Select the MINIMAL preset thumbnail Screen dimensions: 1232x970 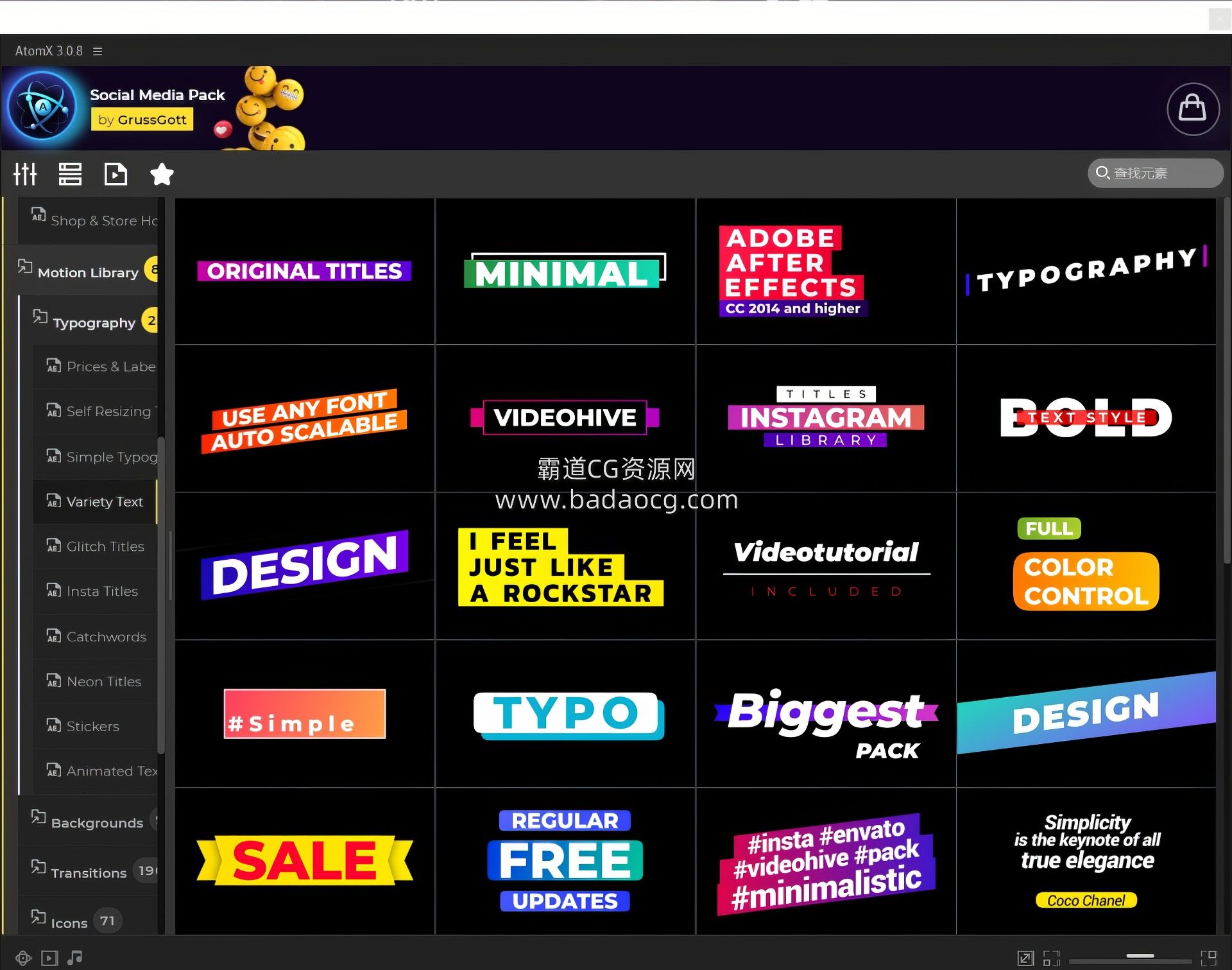(x=565, y=271)
